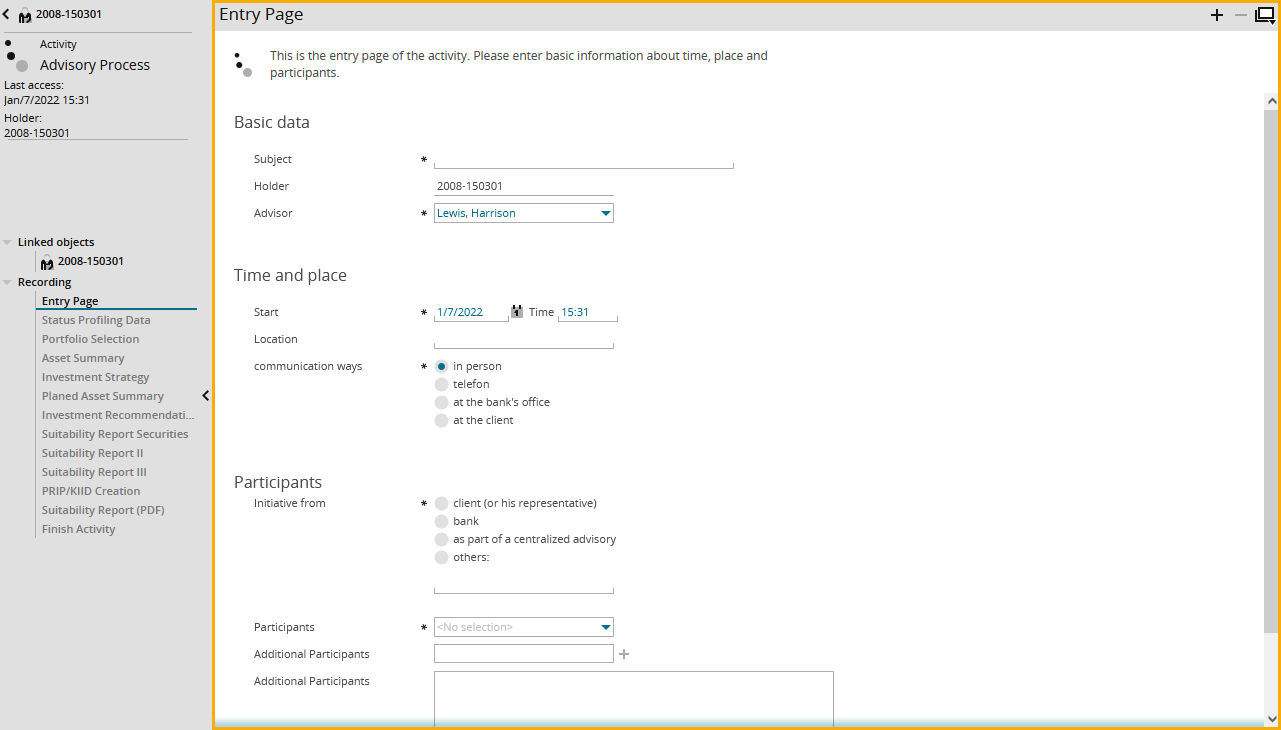Open the calendar picker next to Start date

pyautogui.click(x=517, y=312)
